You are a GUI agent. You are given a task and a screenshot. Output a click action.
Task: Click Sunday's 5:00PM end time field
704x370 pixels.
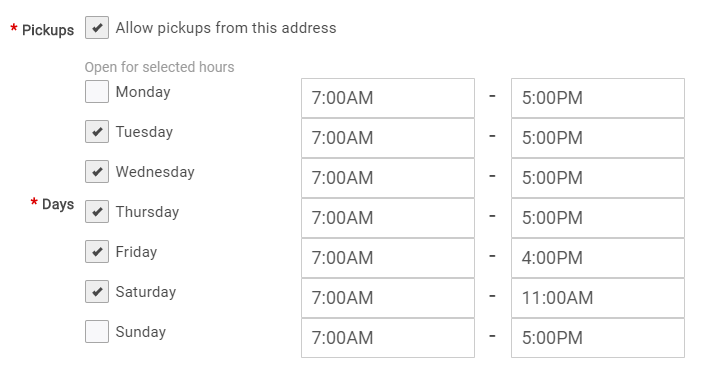tap(598, 338)
